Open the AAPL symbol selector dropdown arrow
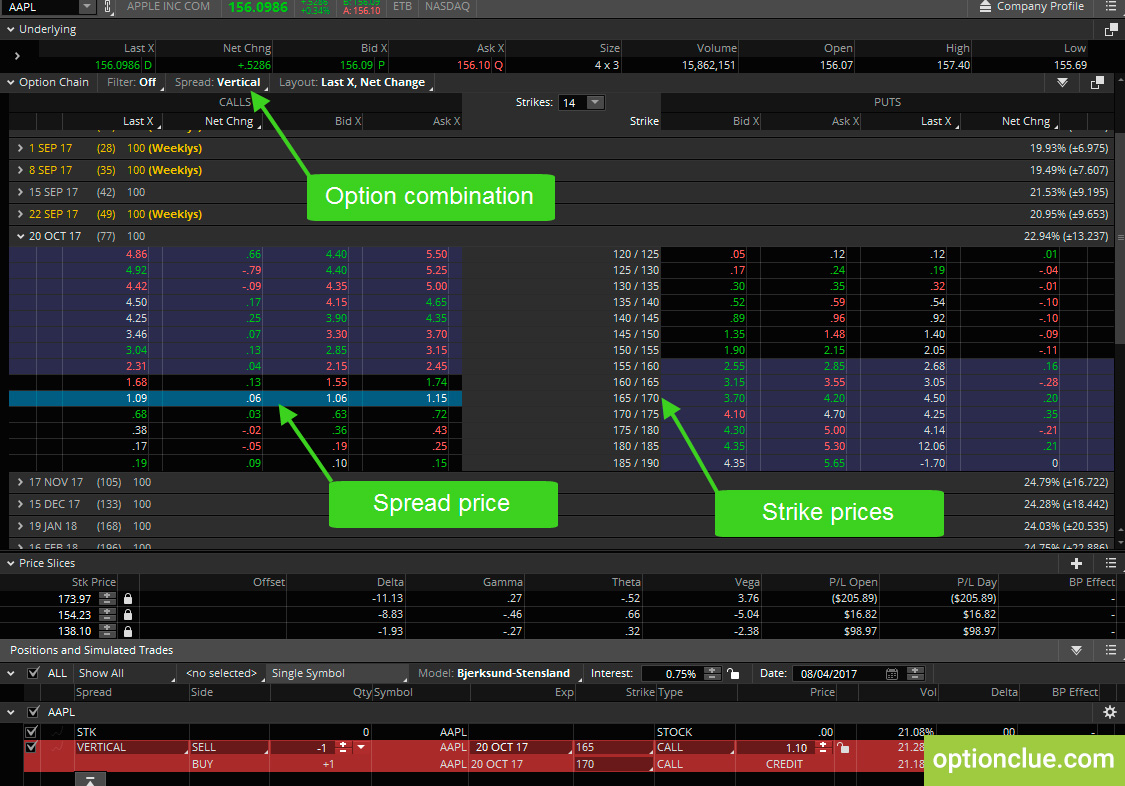Screen dimensions: 1125x786 click(87, 6)
